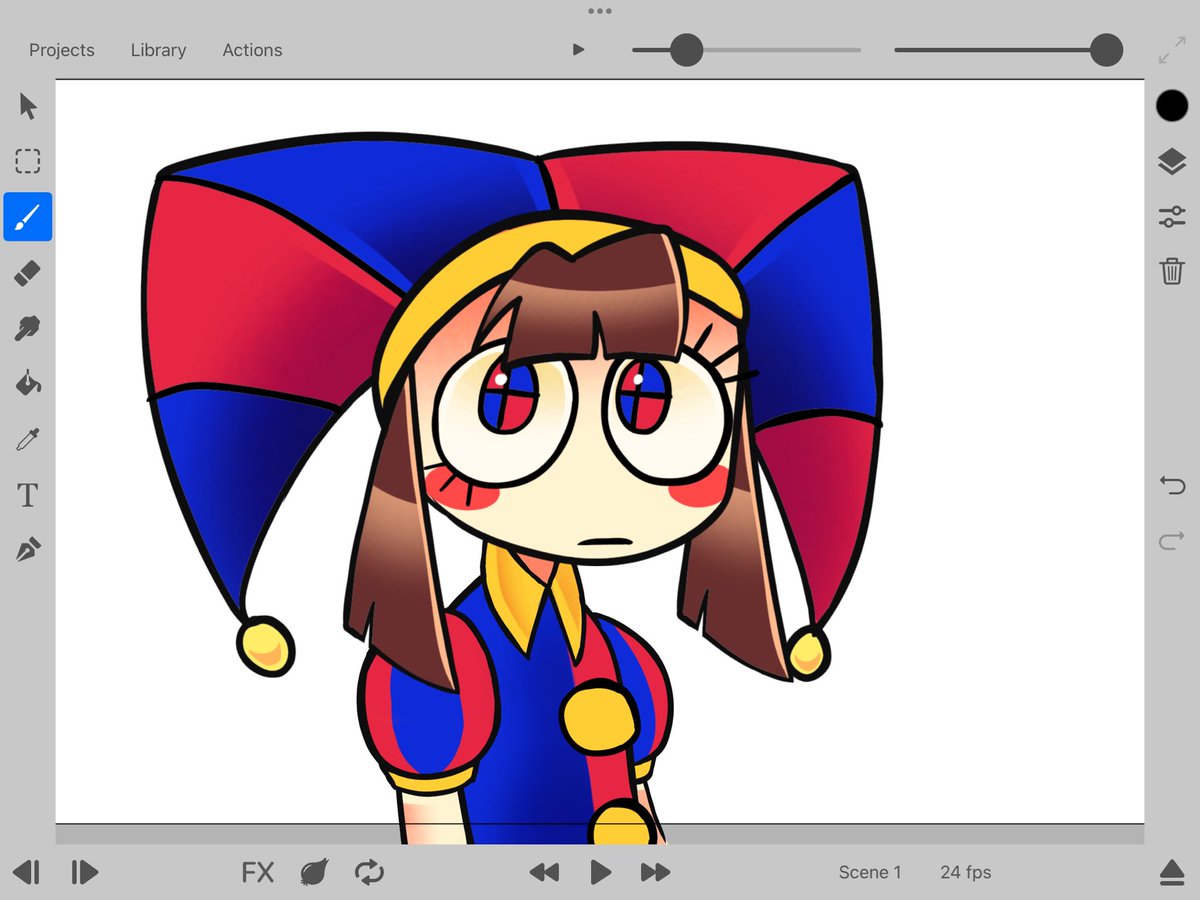Click the trash delete icon
Image resolution: width=1200 pixels, height=900 pixels.
coord(1172,271)
